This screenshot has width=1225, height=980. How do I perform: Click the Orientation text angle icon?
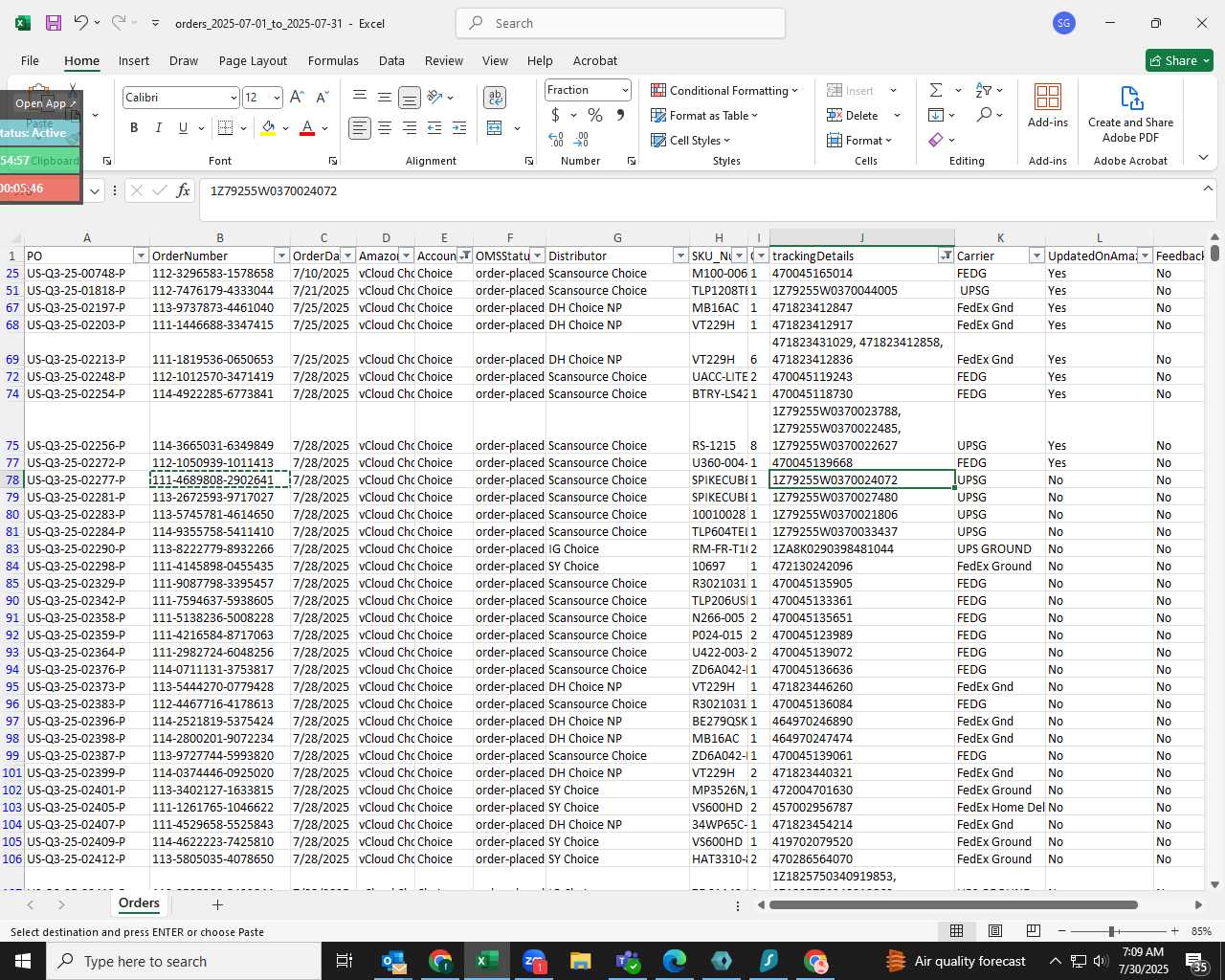click(x=435, y=98)
